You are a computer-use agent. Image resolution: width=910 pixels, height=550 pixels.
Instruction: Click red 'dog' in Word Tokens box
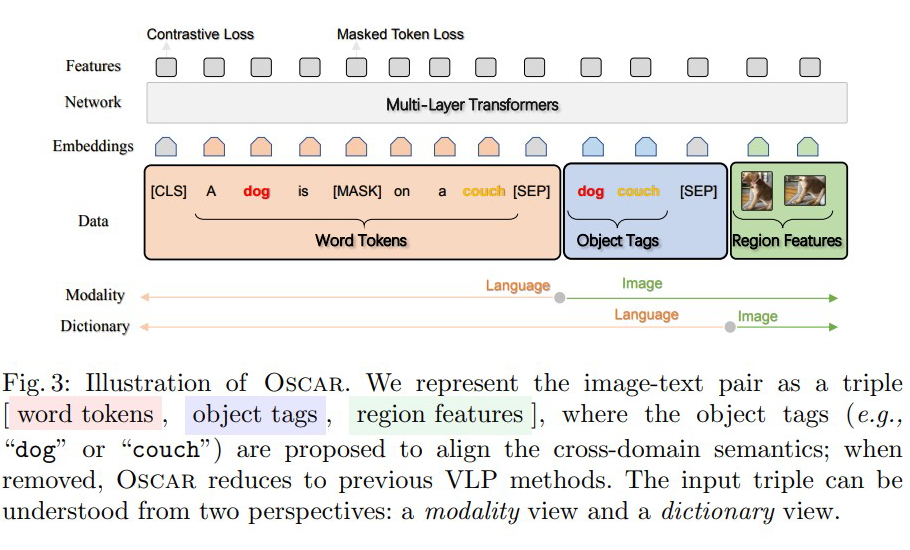coord(257,191)
